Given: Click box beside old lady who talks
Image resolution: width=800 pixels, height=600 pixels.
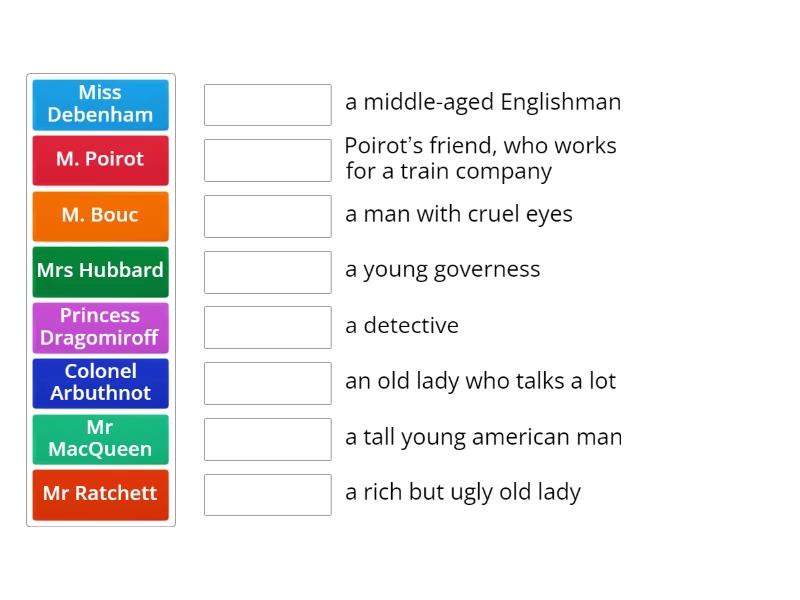Looking at the screenshot, I should coord(267,383).
